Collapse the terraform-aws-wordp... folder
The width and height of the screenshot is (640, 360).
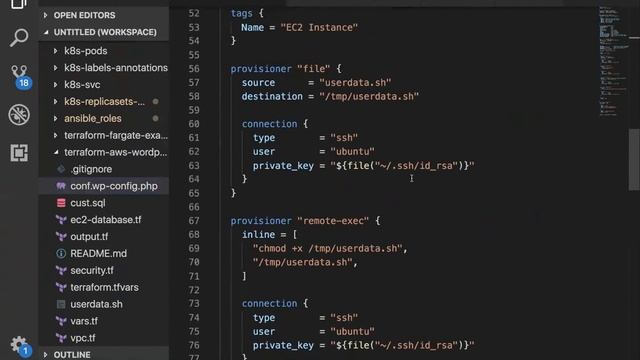(x=104, y=152)
